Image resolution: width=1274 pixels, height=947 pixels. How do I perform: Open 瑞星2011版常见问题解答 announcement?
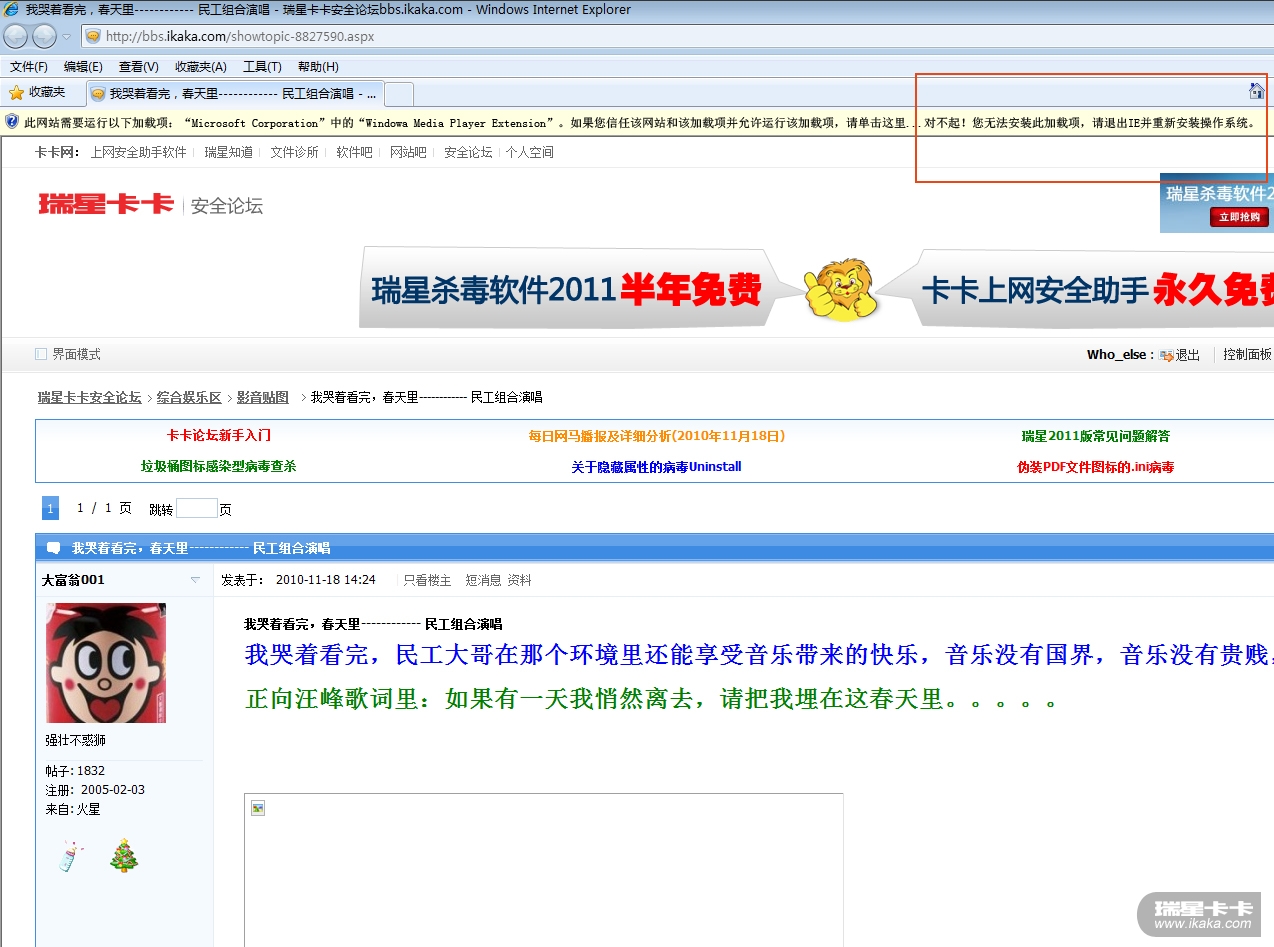(x=1096, y=436)
